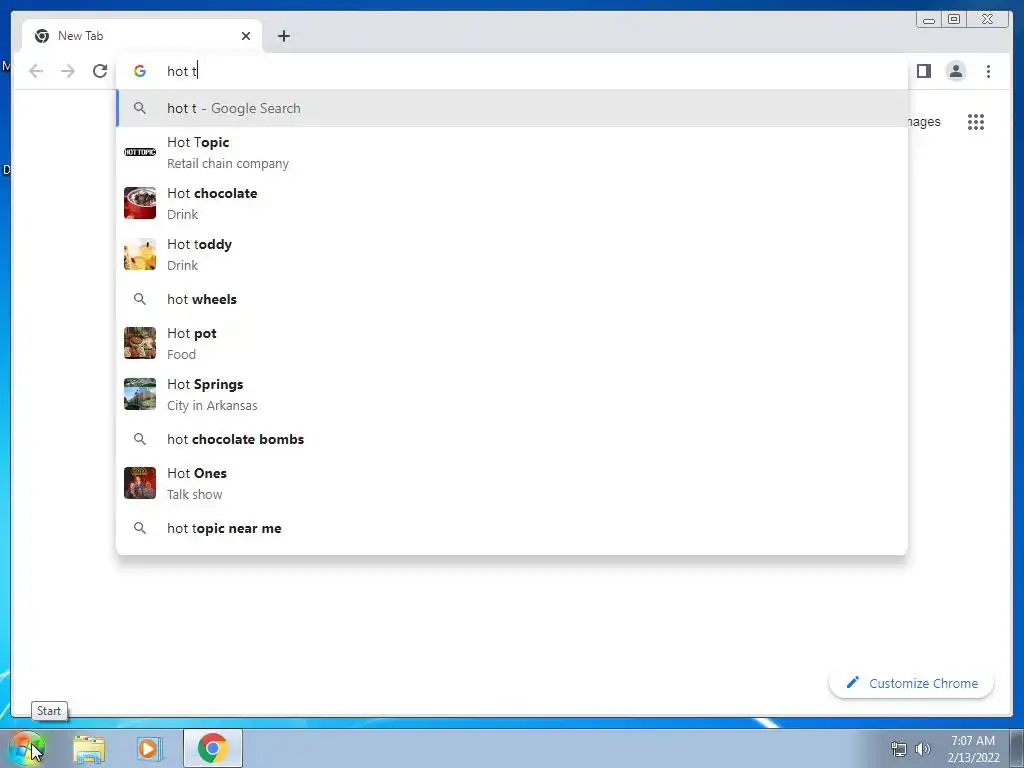
Task: Click the Chrome taskbar icon
Action: (x=212, y=748)
